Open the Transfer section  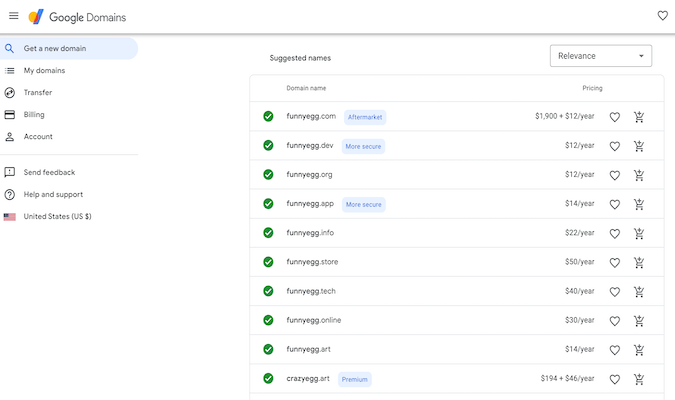[x=38, y=92]
